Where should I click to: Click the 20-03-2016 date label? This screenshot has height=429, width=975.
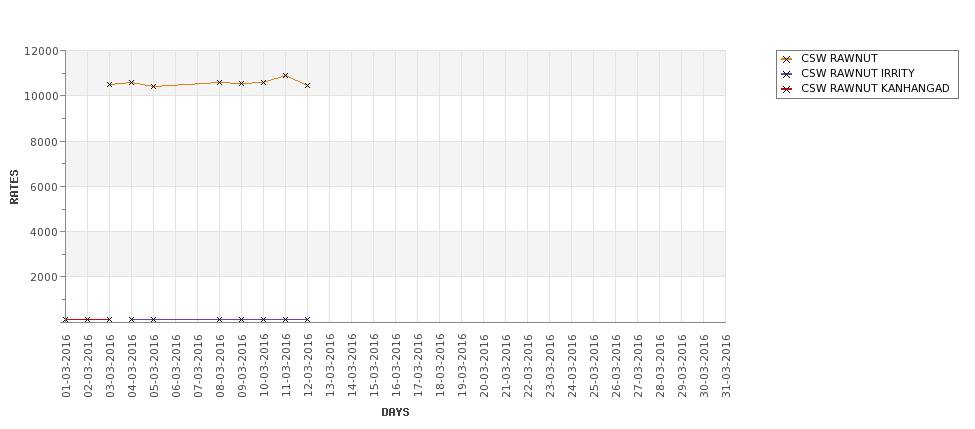coord(484,366)
